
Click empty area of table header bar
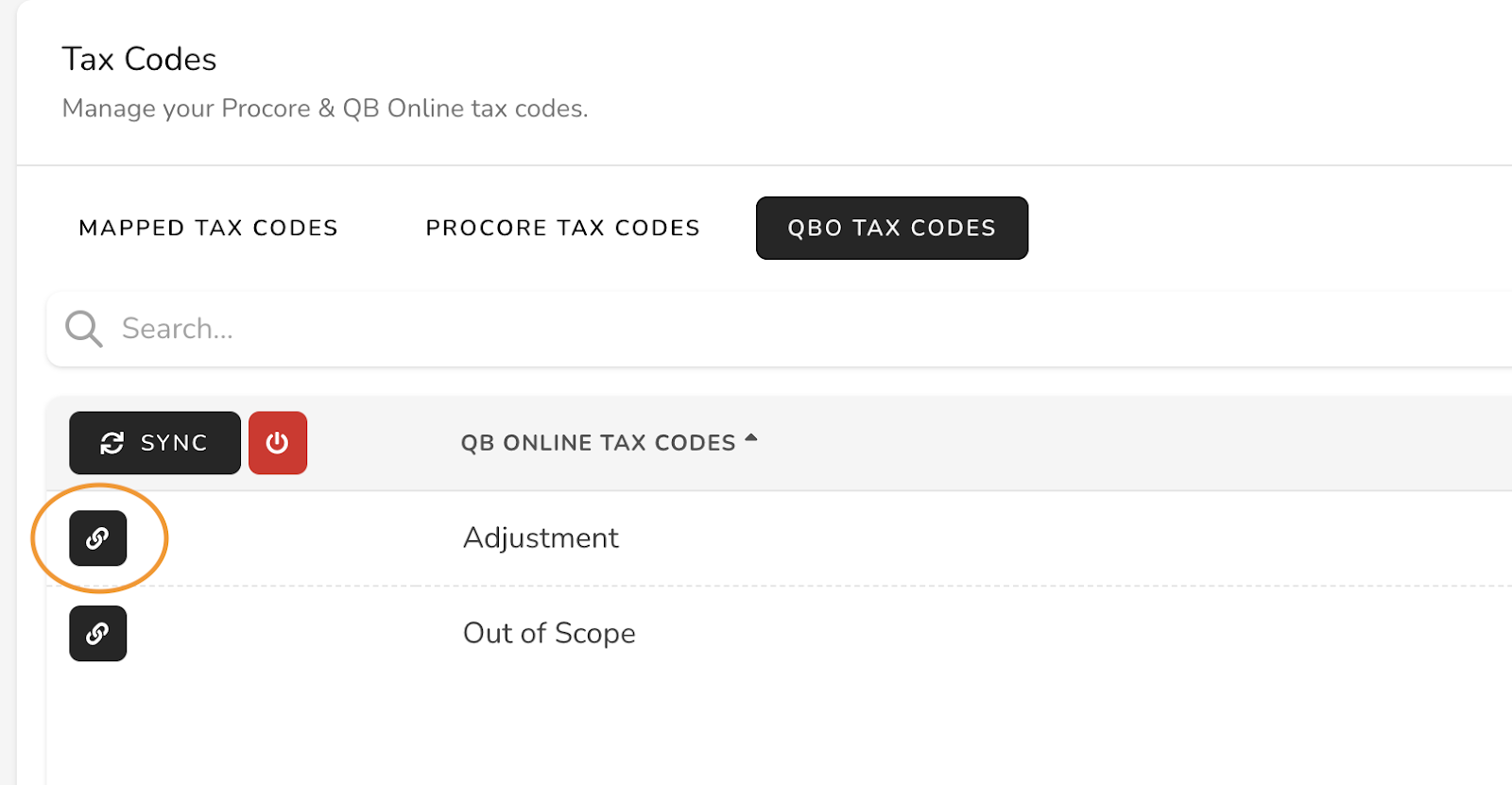coord(1134,443)
